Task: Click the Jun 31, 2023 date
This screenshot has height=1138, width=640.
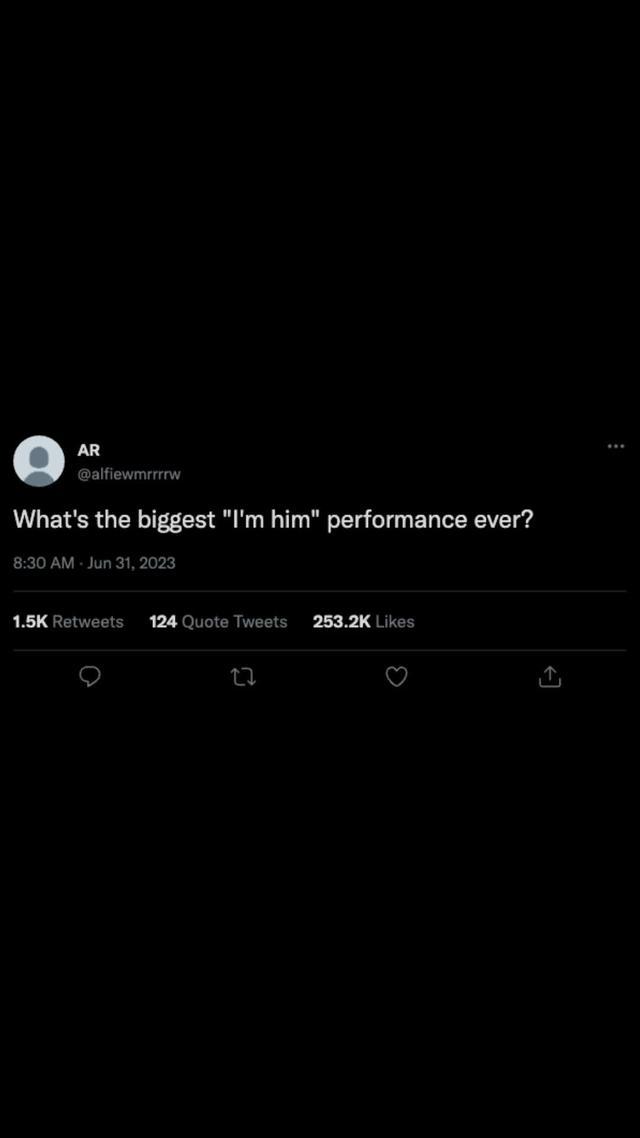Action: (x=132, y=563)
